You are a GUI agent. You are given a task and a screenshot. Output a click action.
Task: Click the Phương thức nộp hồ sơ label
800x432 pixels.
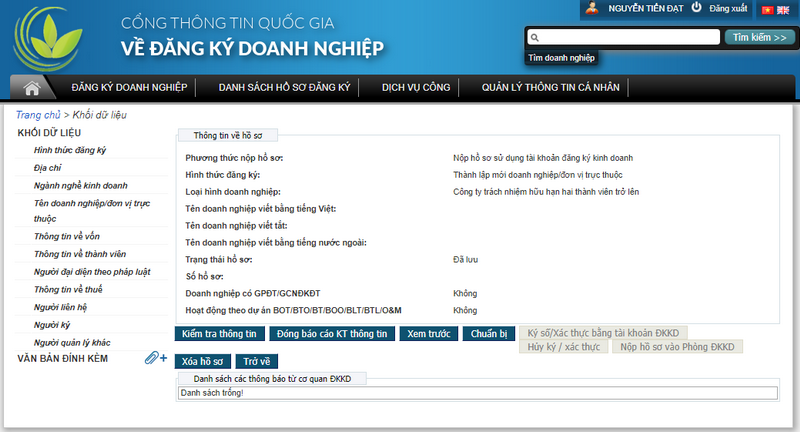[234, 158]
